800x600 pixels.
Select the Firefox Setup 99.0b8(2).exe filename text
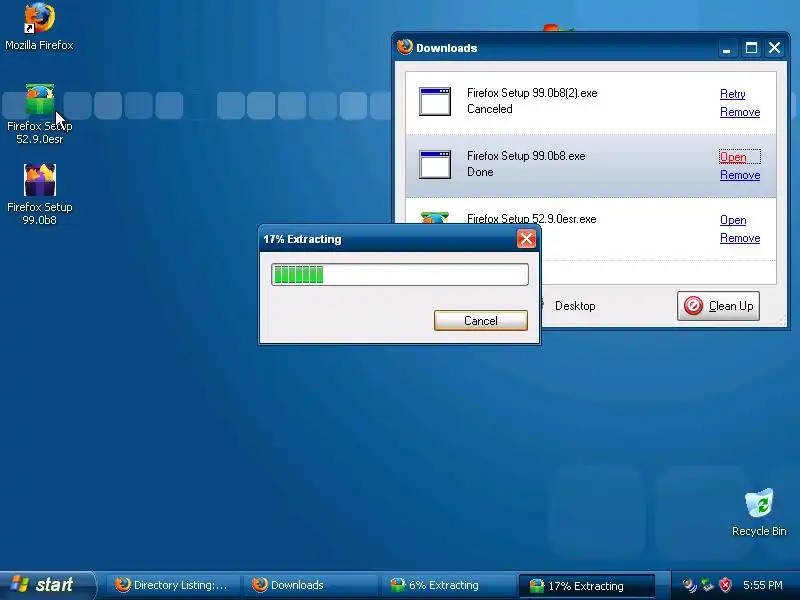pyautogui.click(x=532, y=93)
